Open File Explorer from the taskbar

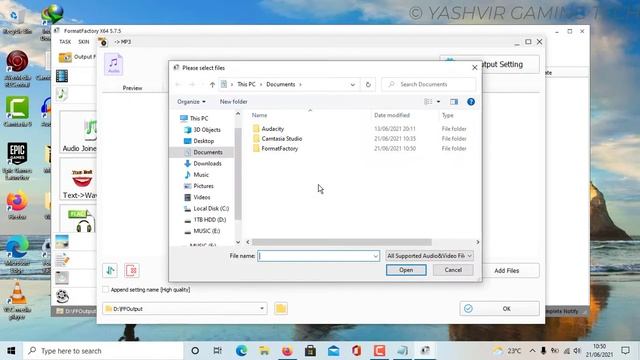click(x=264, y=351)
